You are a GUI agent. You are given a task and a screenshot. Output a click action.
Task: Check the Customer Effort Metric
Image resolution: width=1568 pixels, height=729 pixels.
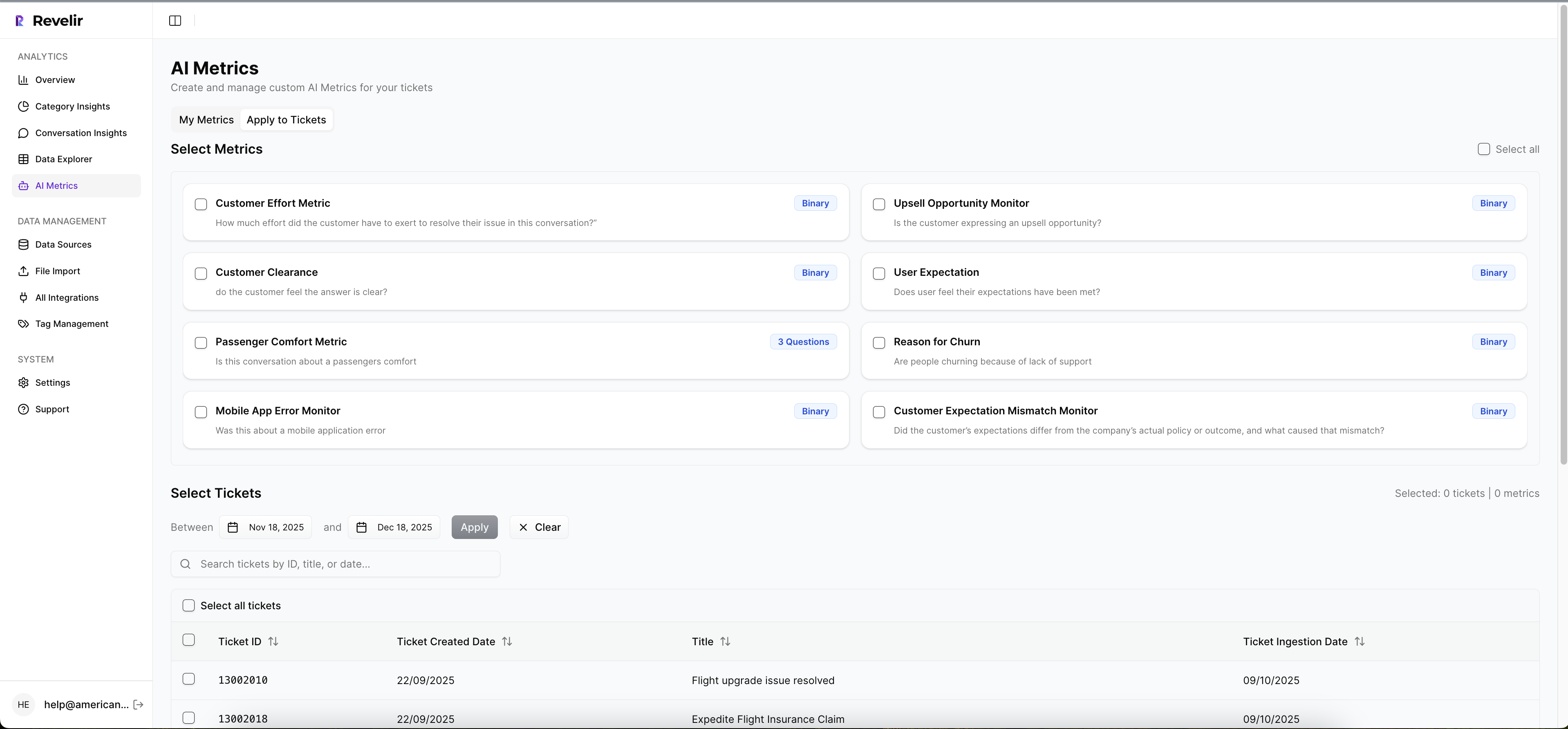coord(201,204)
